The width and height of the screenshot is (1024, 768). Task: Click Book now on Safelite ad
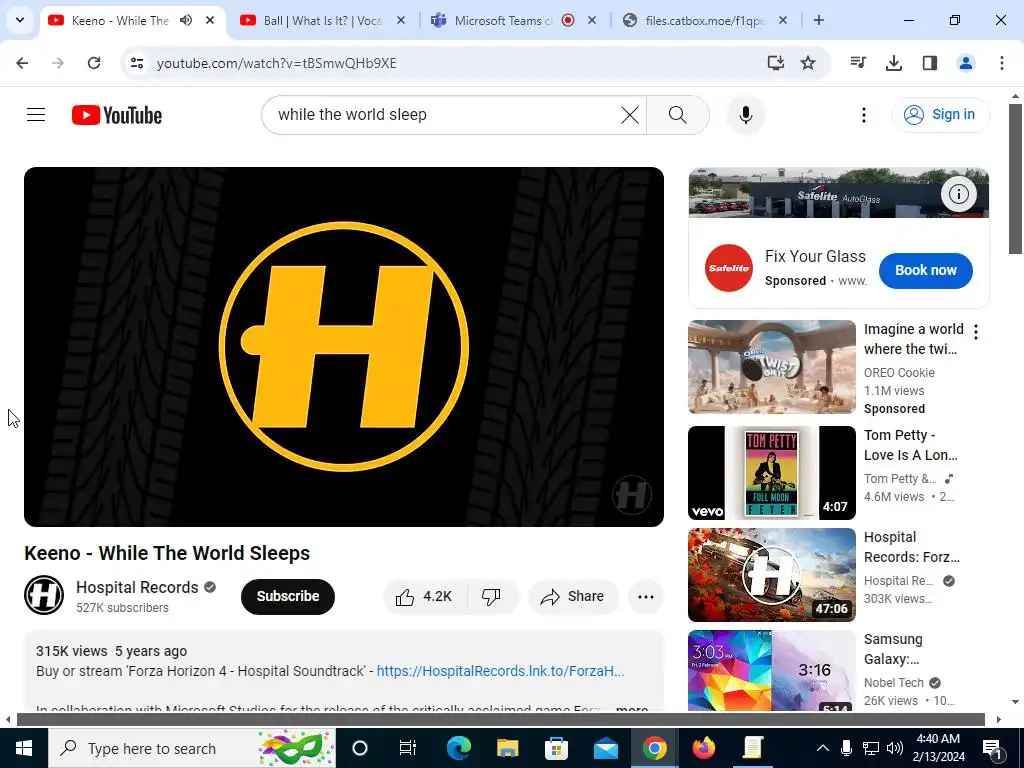(x=925, y=270)
